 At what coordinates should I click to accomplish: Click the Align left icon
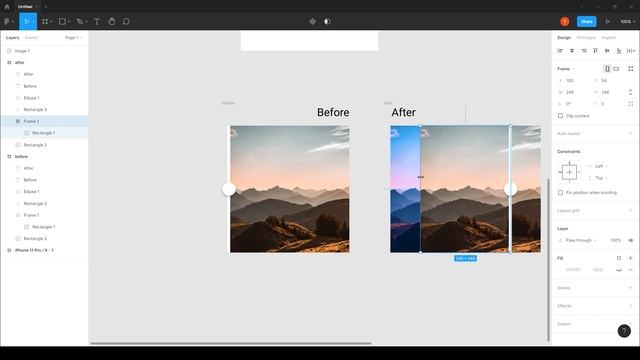click(x=560, y=51)
